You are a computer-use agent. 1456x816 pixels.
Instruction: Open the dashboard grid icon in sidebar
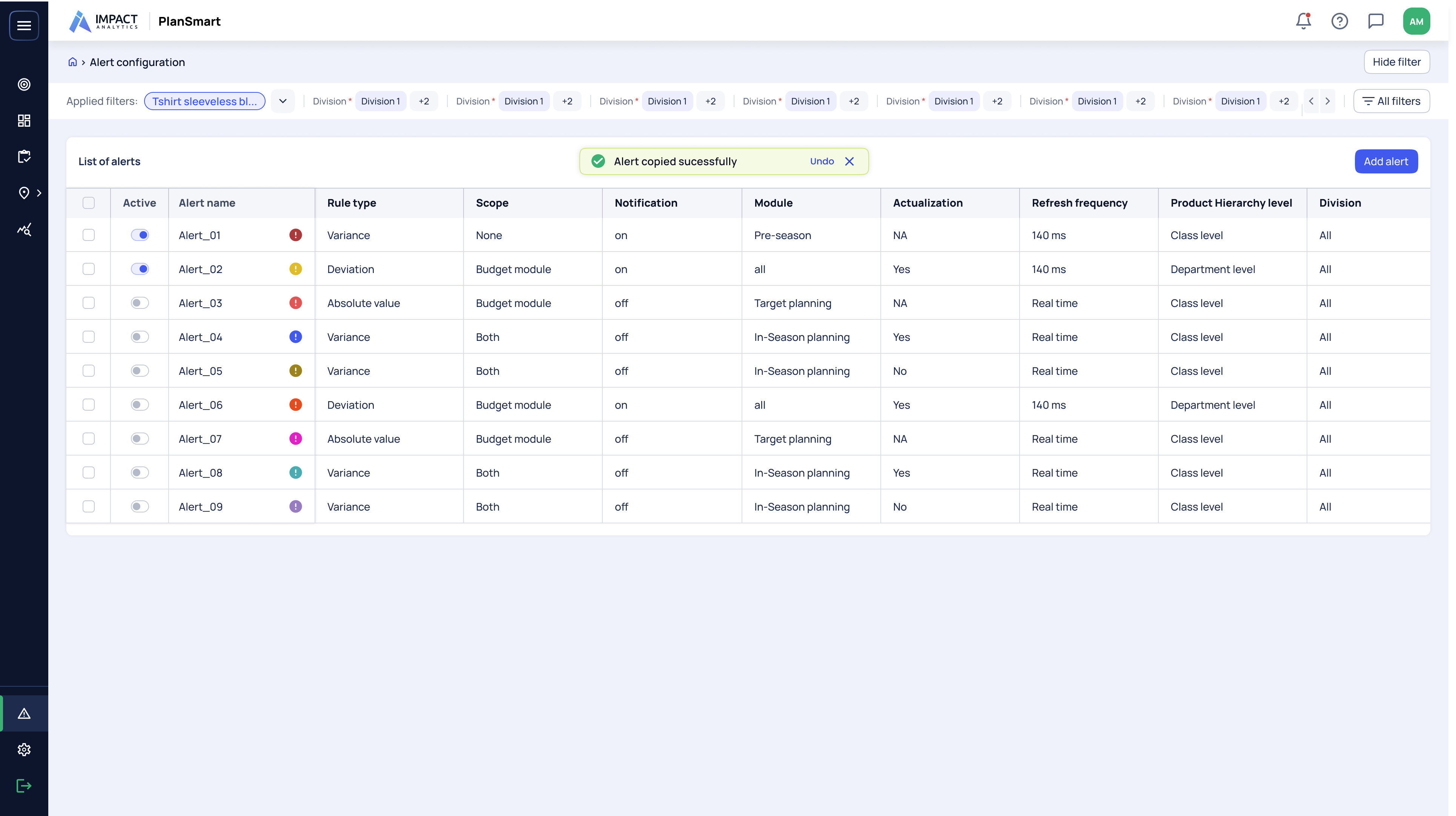[x=24, y=120]
